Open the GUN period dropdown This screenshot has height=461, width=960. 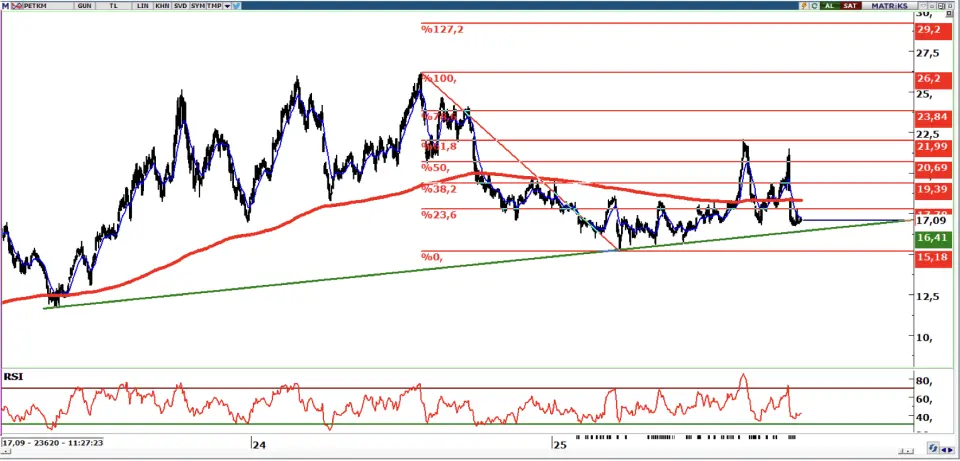pyautogui.click(x=84, y=6)
